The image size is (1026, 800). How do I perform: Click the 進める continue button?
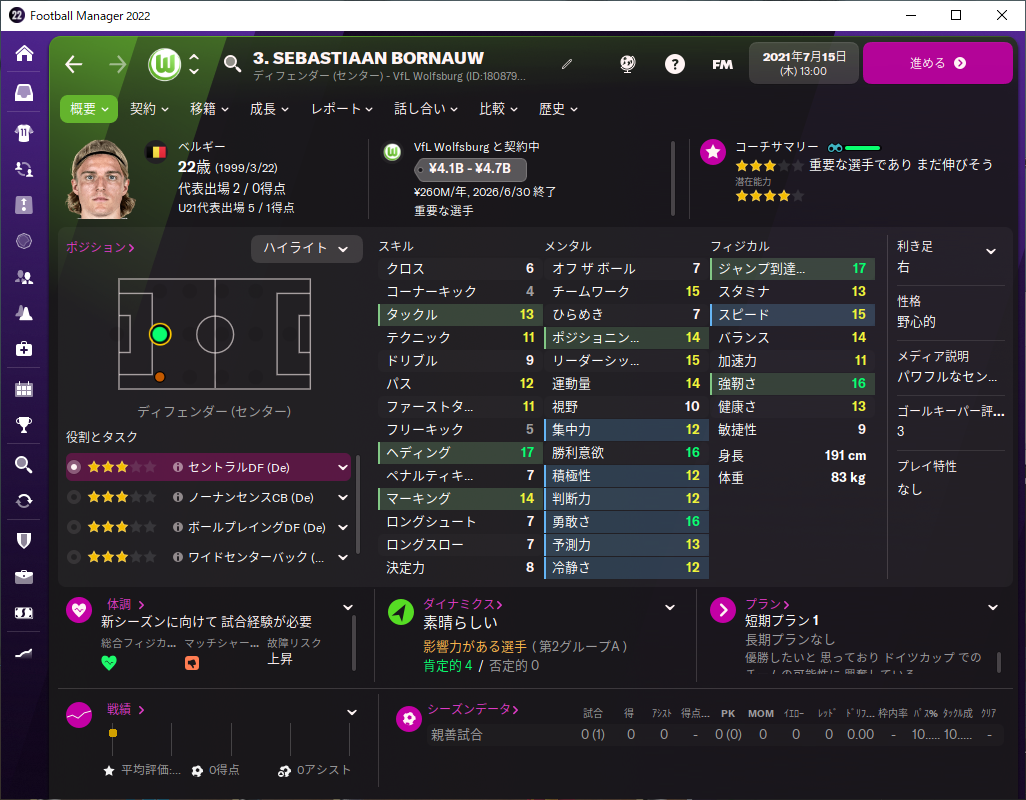(x=938, y=63)
